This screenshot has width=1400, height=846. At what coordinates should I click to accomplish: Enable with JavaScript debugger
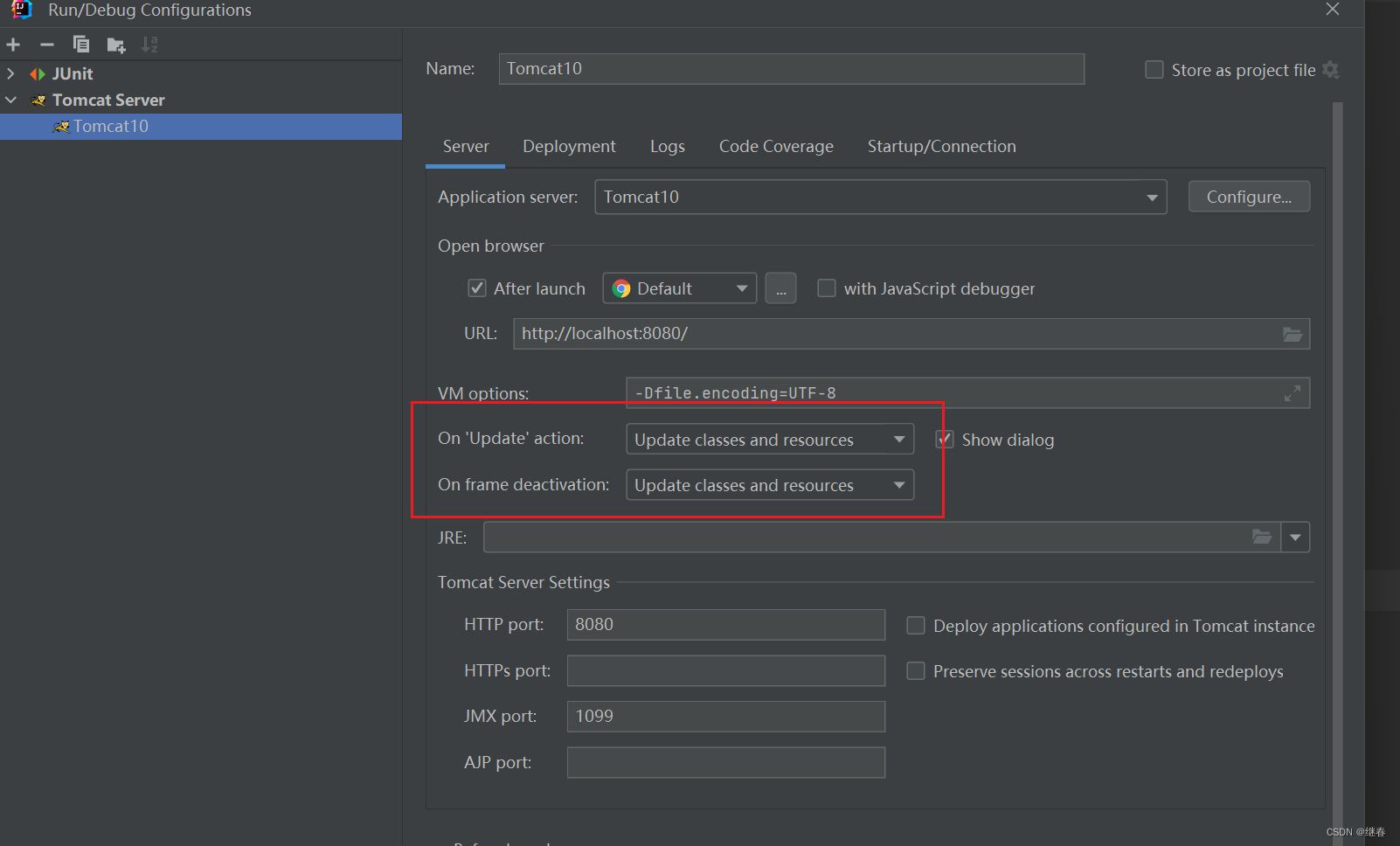pyautogui.click(x=826, y=288)
